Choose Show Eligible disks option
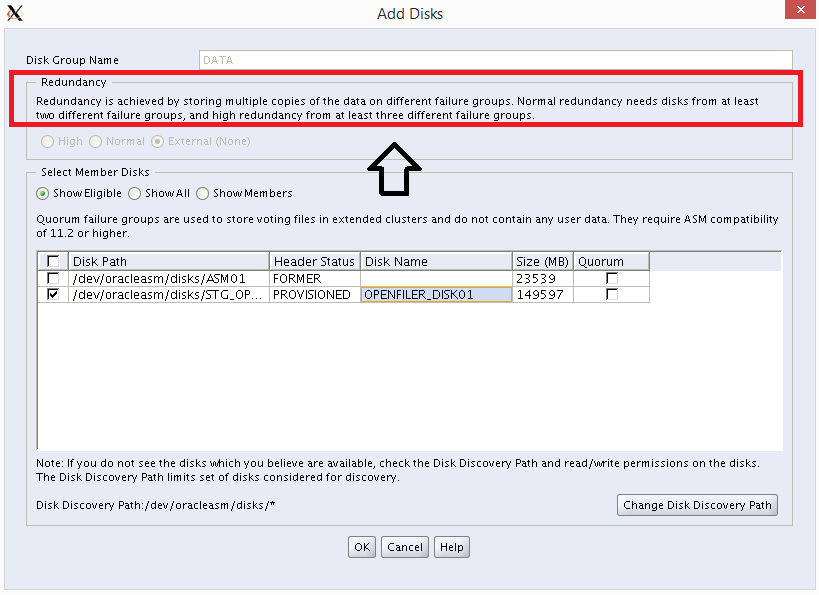This screenshot has width=819, height=595. 43,193
